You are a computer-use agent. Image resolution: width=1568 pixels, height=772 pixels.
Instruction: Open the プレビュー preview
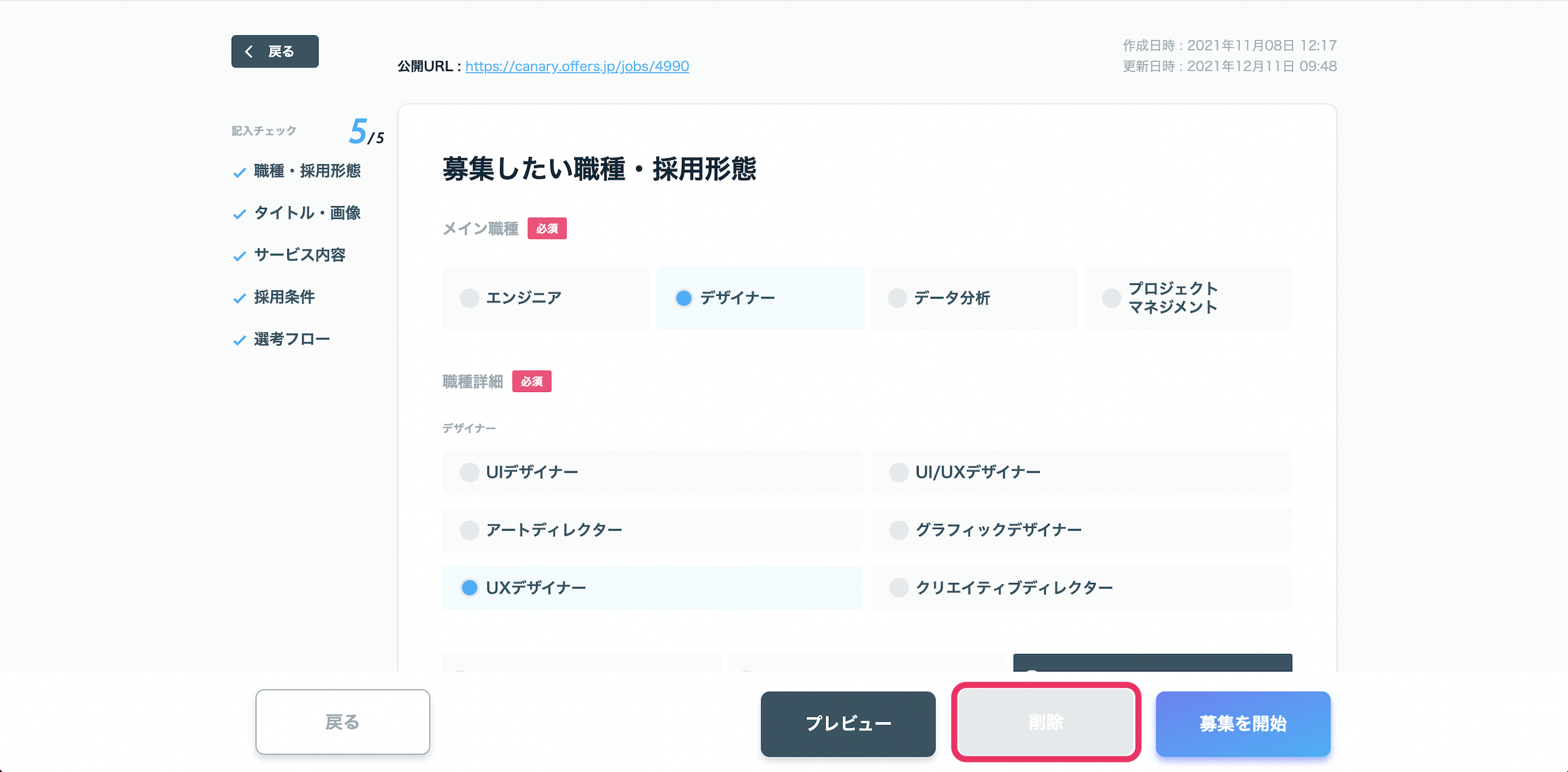point(848,724)
